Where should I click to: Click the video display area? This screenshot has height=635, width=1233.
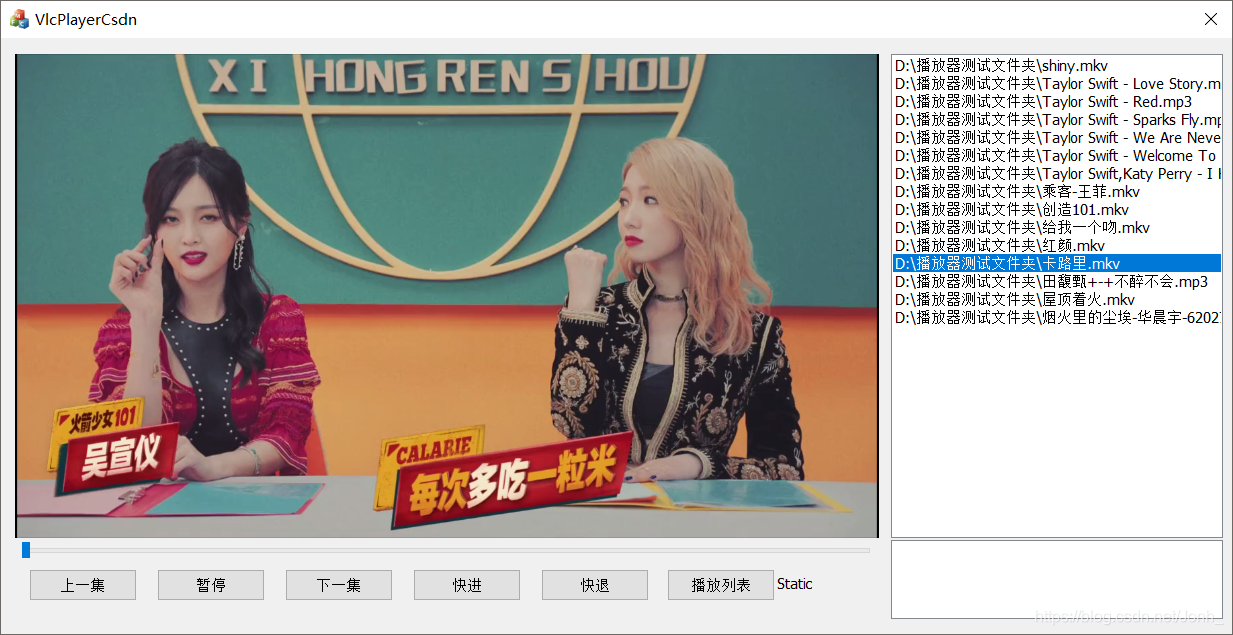447,296
